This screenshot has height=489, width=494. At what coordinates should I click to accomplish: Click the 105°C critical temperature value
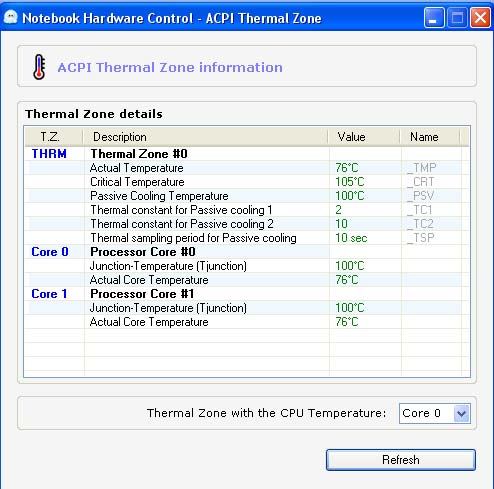(350, 182)
